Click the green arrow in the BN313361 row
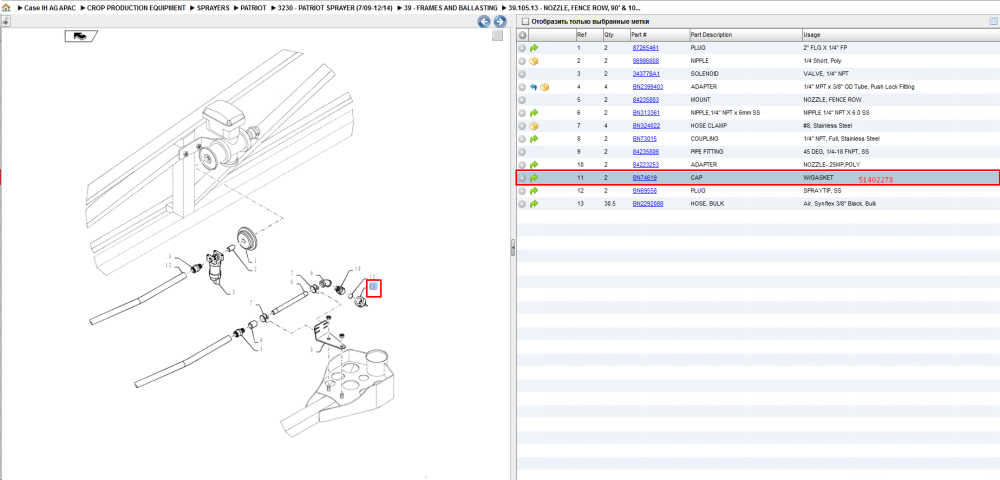Screen dimensions: 1000x480 coord(534,113)
